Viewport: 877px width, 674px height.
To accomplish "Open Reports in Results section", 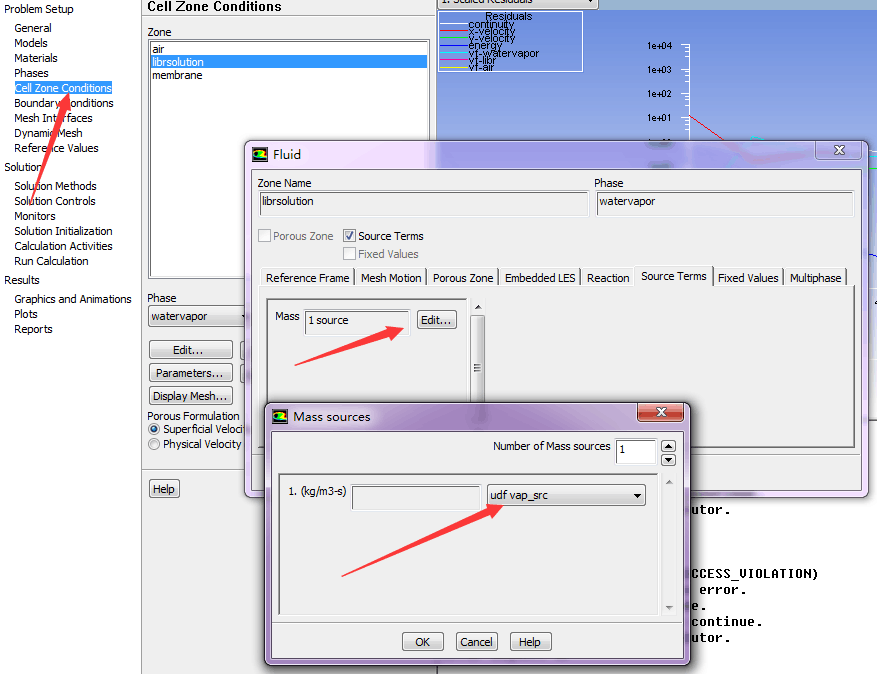I will point(33,329).
